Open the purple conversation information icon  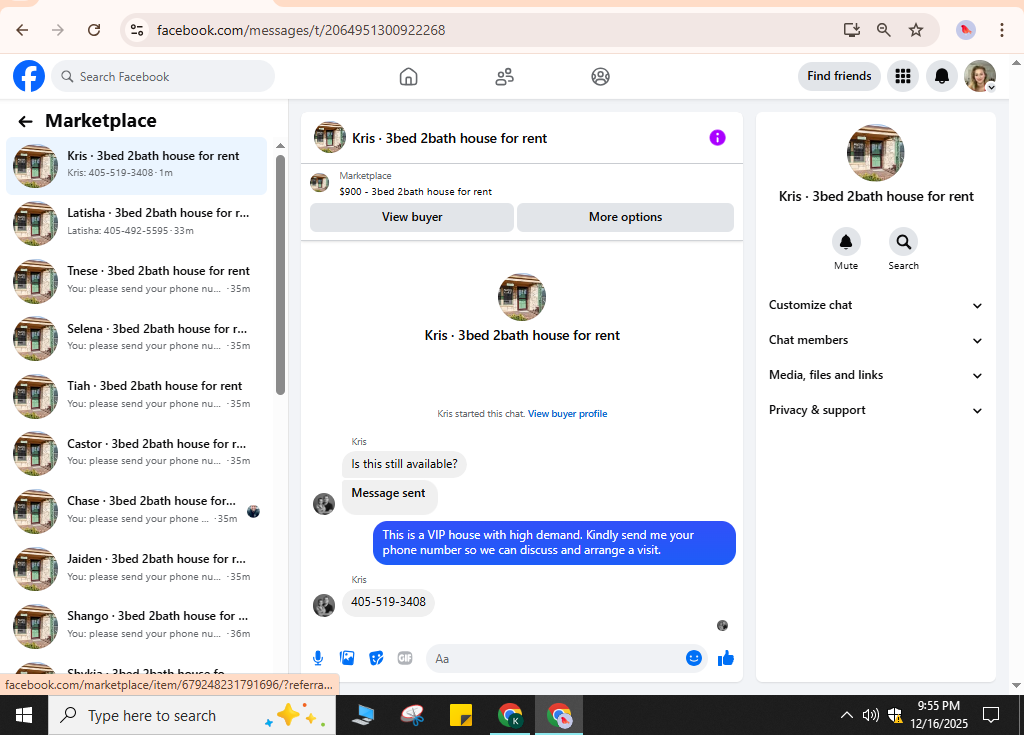pos(717,138)
